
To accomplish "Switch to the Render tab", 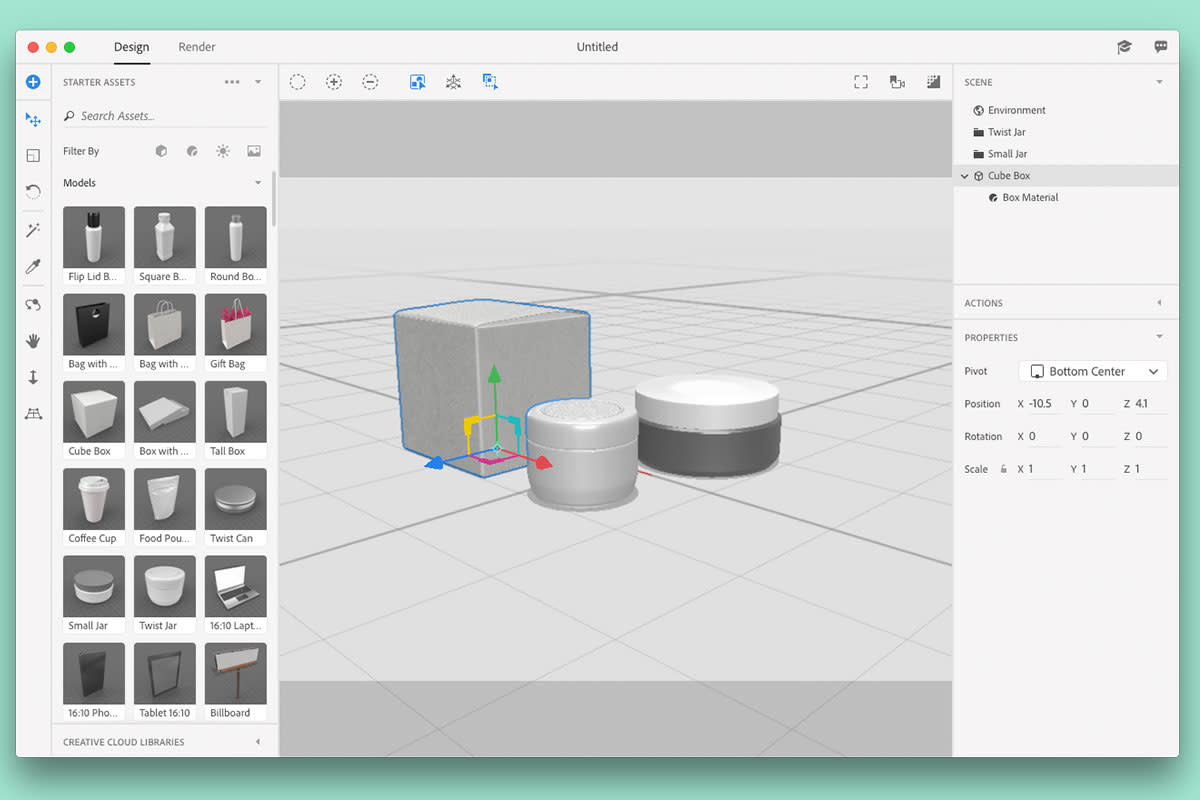I will click(x=197, y=47).
